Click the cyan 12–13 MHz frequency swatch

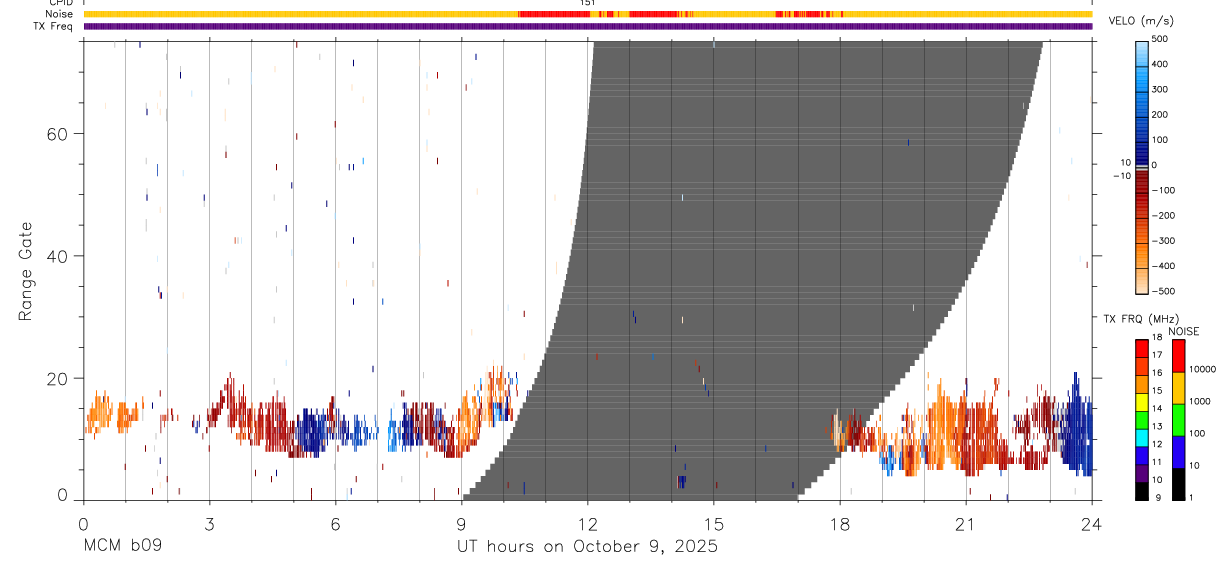(x=1142, y=438)
